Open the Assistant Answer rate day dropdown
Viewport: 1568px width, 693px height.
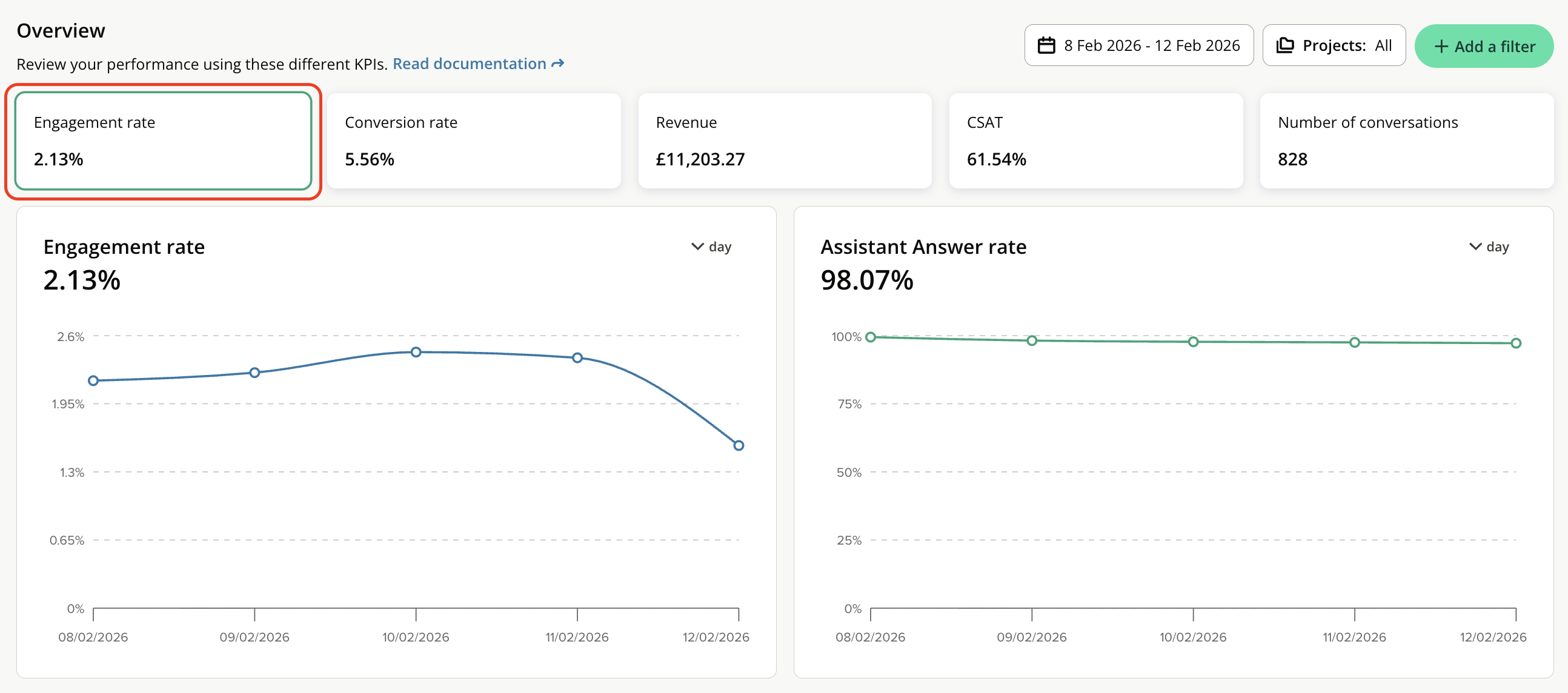[1488, 247]
